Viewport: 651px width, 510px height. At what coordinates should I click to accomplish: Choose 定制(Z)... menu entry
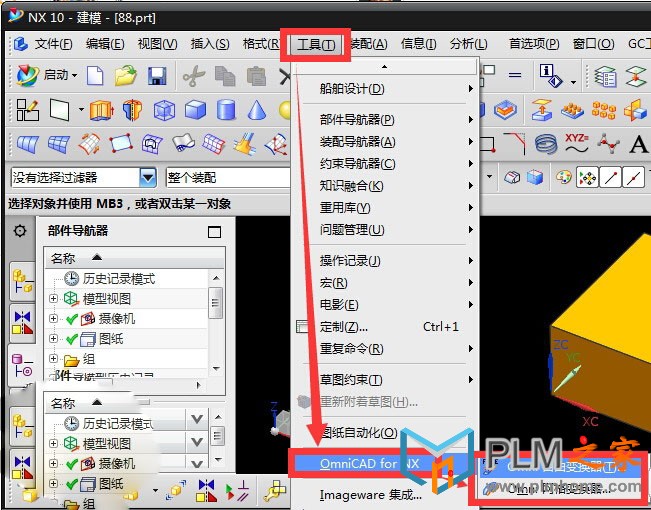click(x=387, y=327)
